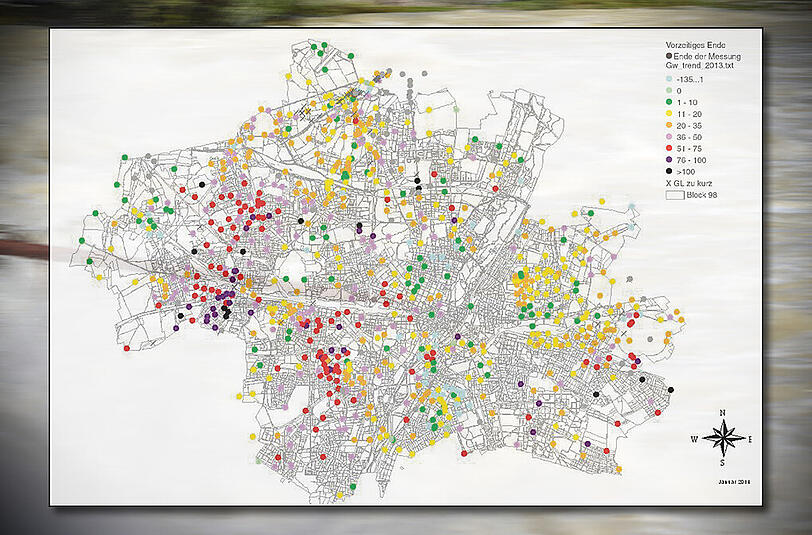Image resolution: width=812 pixels, height=535 pixels.
Task: Choose the red '51 - 75' legend dot
Action: point(670,150)
